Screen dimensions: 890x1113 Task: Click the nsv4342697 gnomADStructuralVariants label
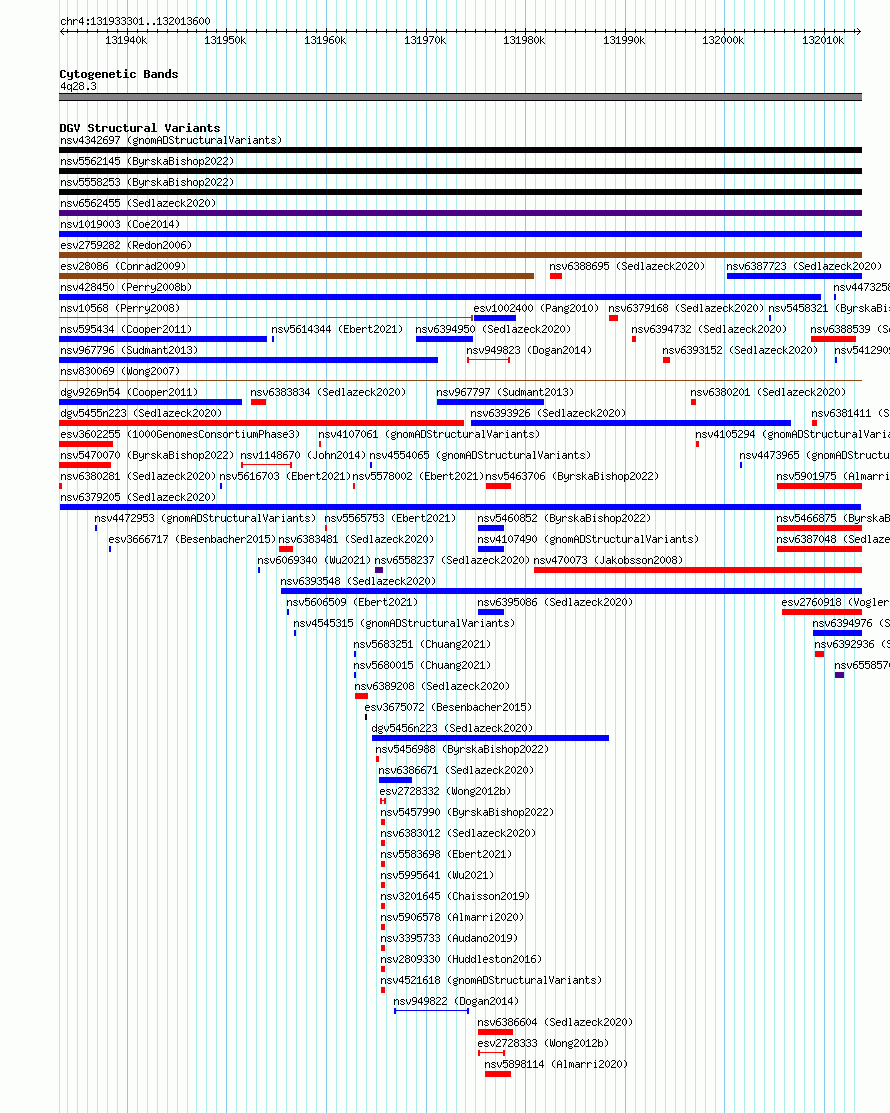pos(171,141)
